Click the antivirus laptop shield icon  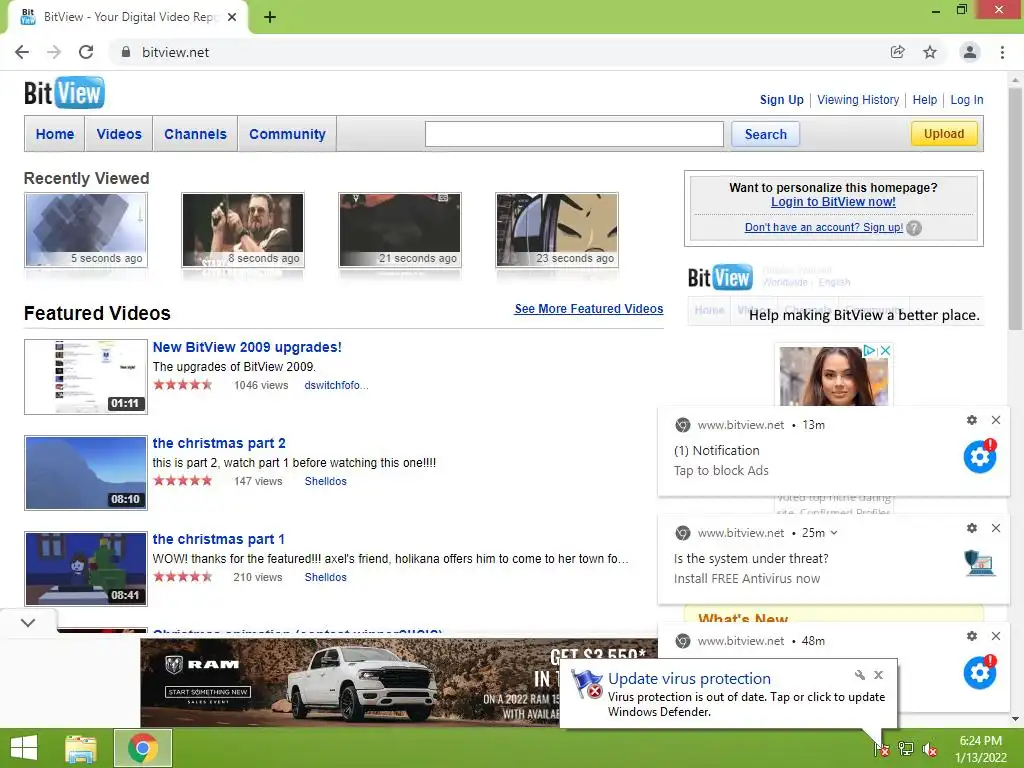[980, 564]
